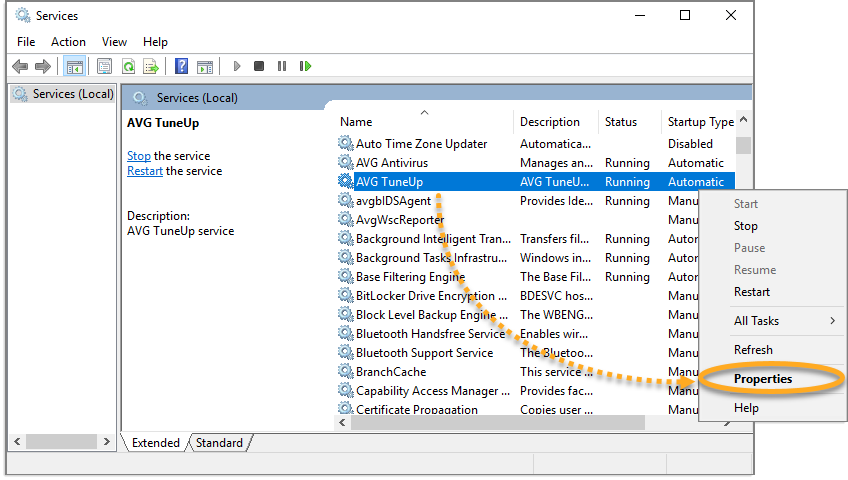The width and height of the screenshot is (848, 480).
Task: Click the Restart Service toolbar icon
Action: 306,66
